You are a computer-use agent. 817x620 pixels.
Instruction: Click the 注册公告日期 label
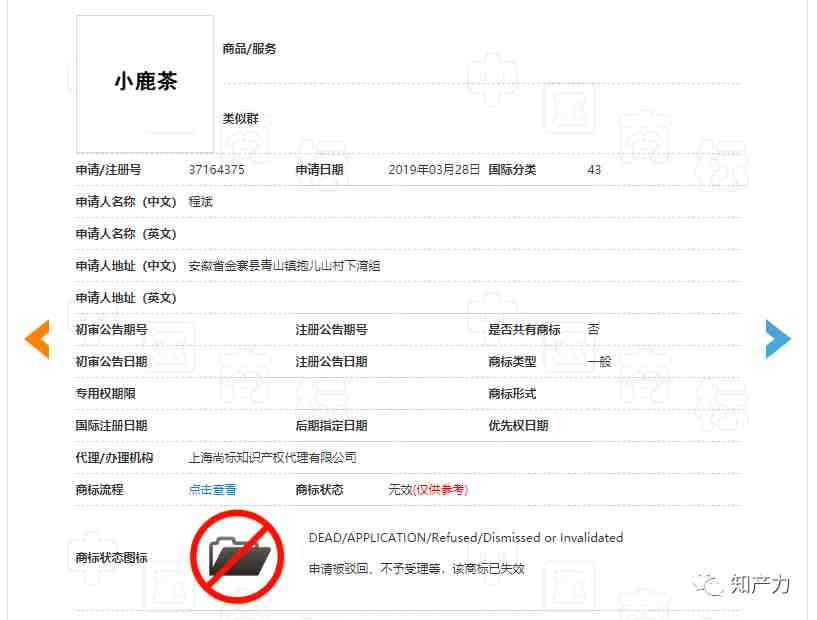click(x=331, y=362)
